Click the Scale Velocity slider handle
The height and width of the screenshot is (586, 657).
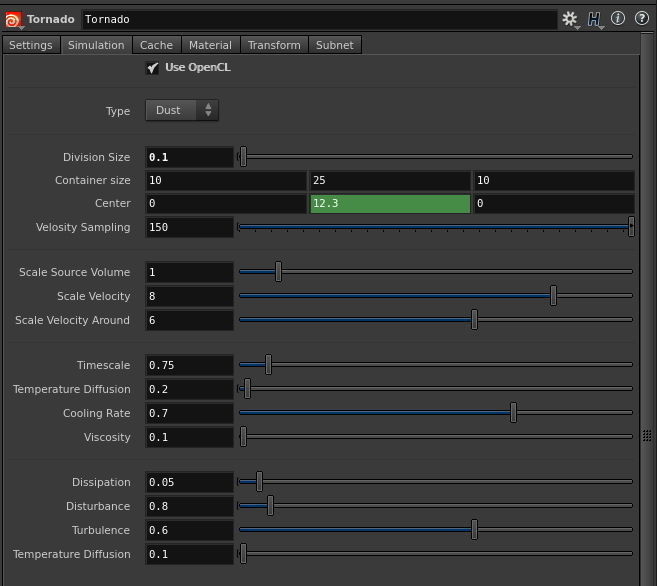tap(553, 296)
